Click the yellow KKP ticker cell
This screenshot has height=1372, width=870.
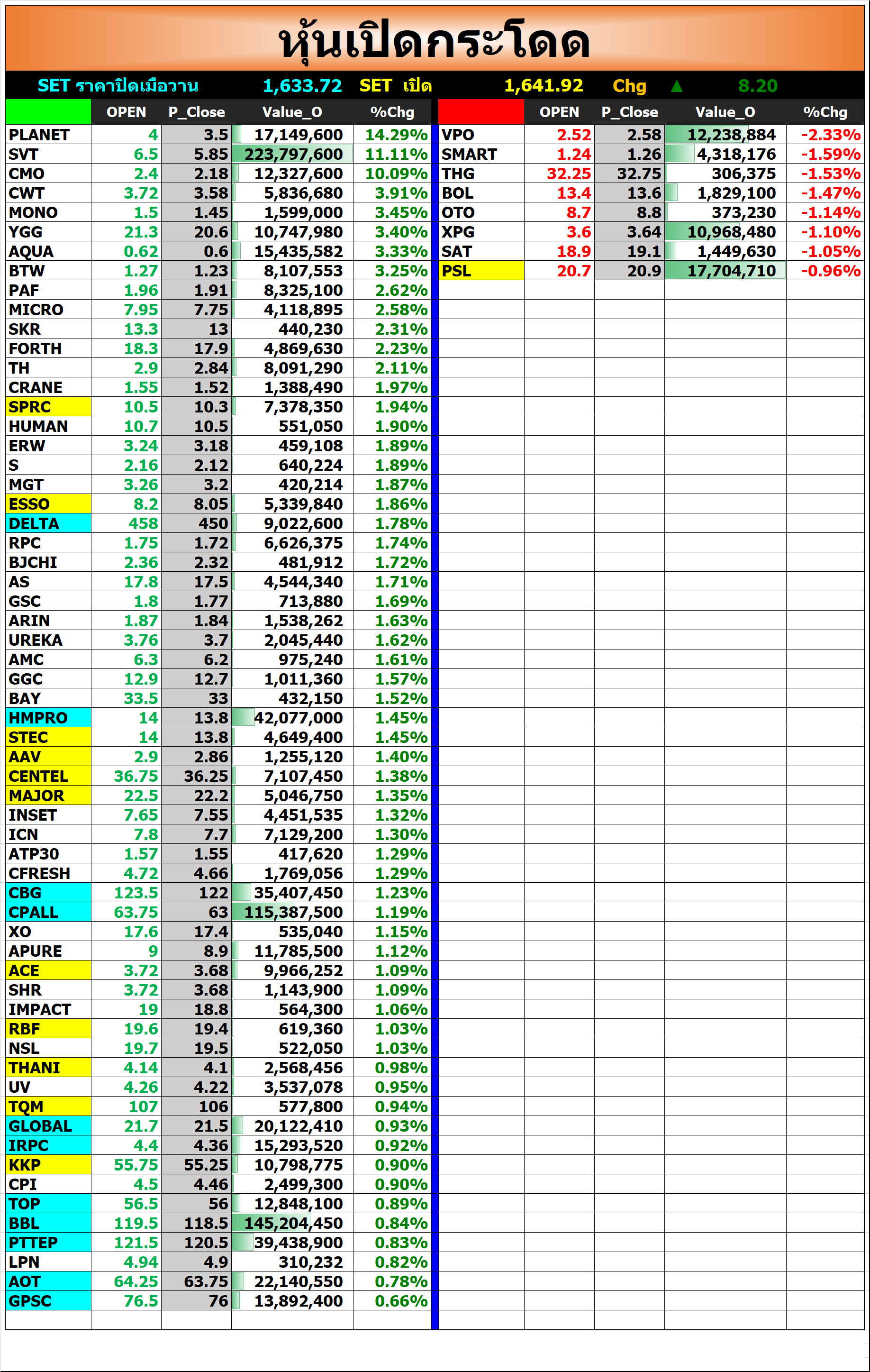tap(48, 1165)
